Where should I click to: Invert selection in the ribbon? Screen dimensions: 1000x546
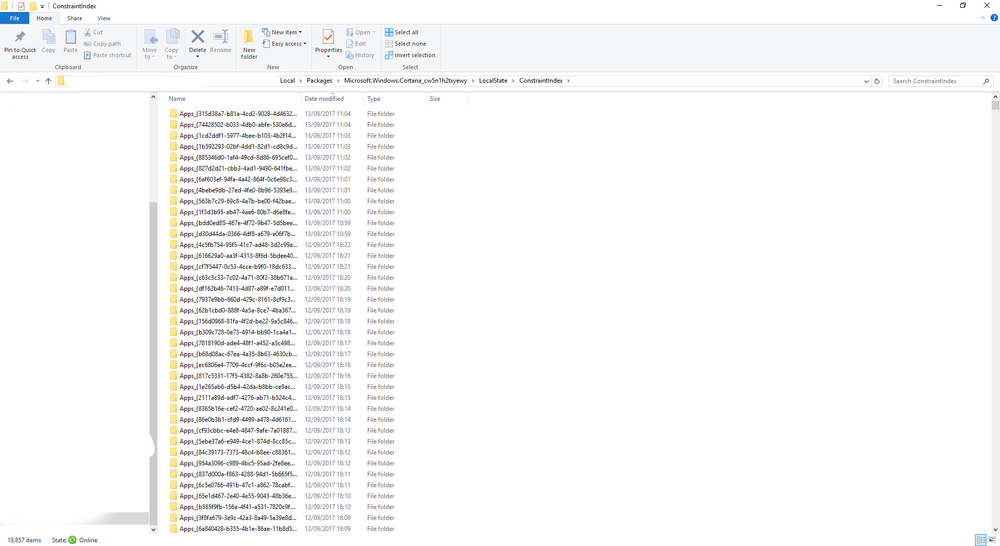tap(410, 55)
